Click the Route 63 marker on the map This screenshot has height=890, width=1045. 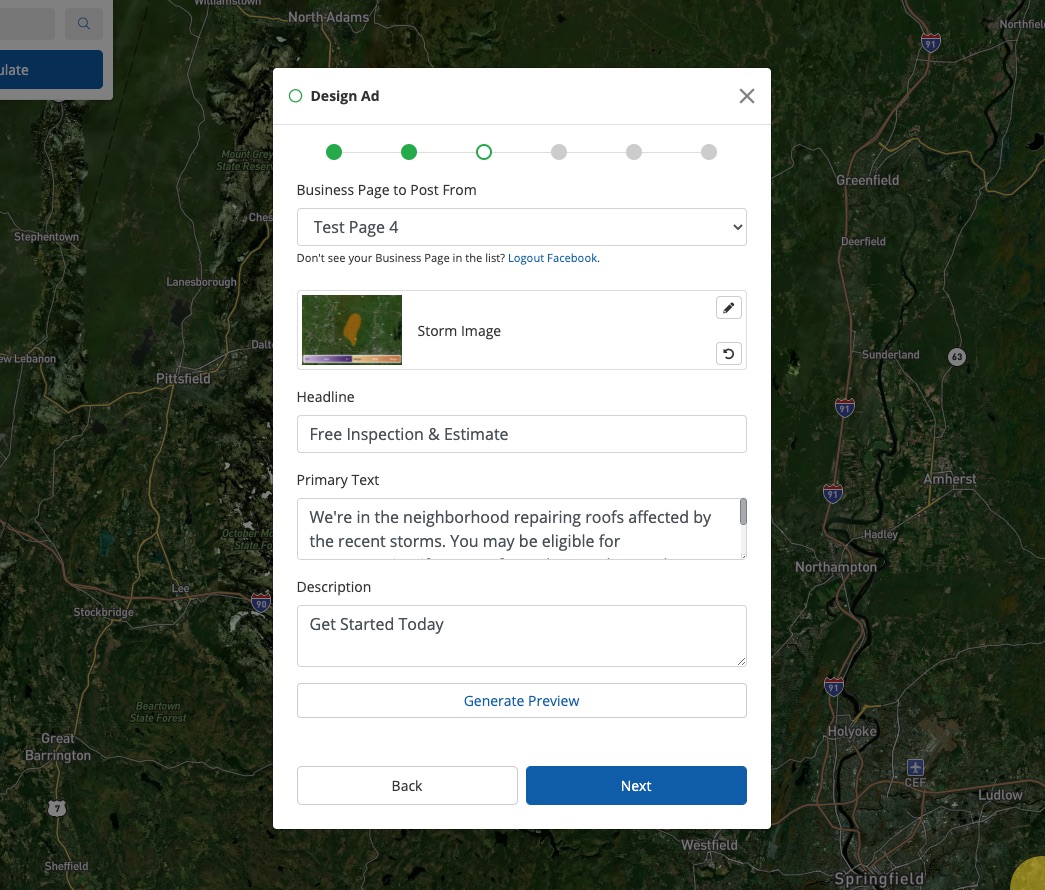(957, 357)
